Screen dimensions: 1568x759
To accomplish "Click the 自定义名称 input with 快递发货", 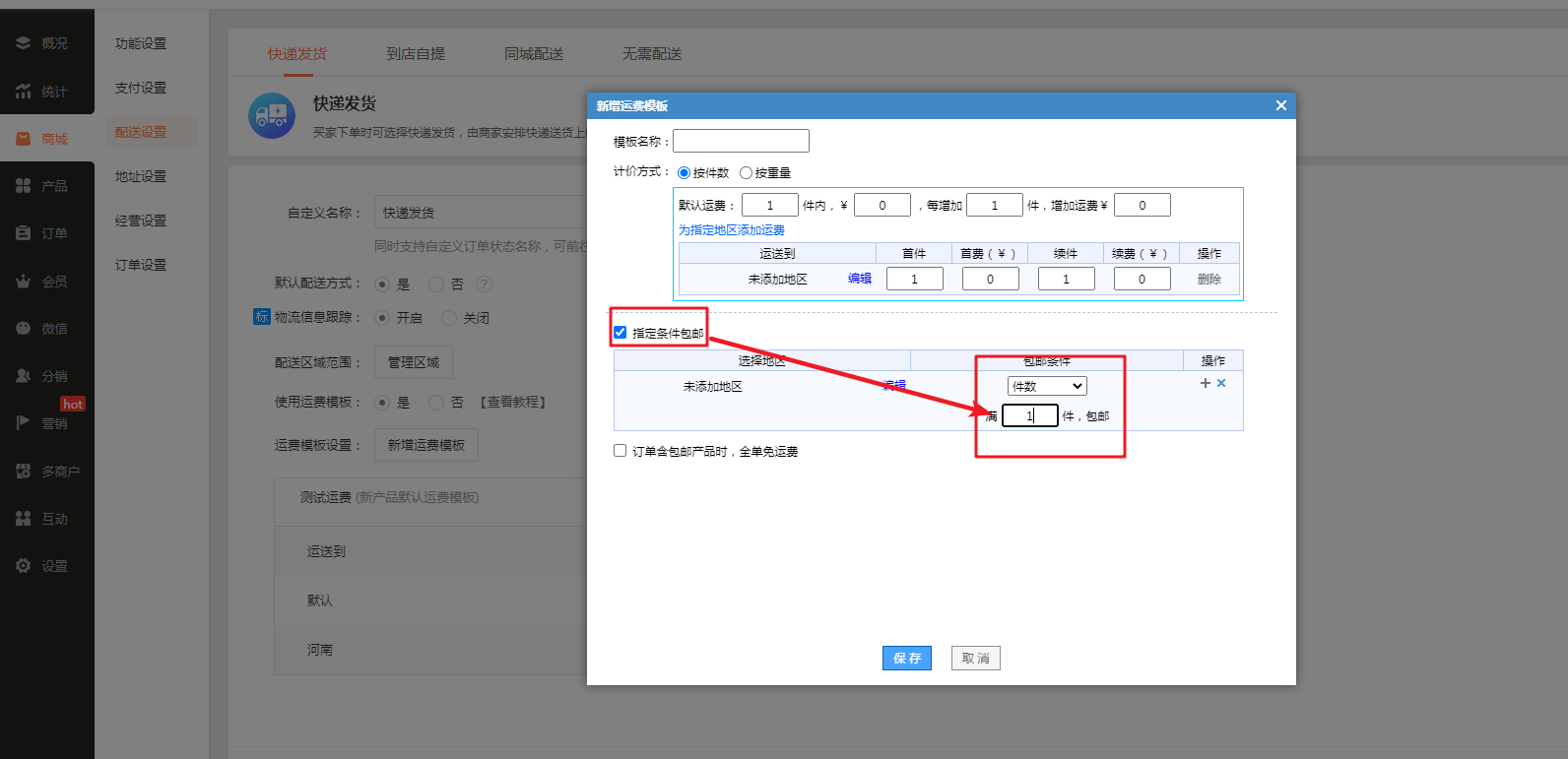I will tap(481, 213).
